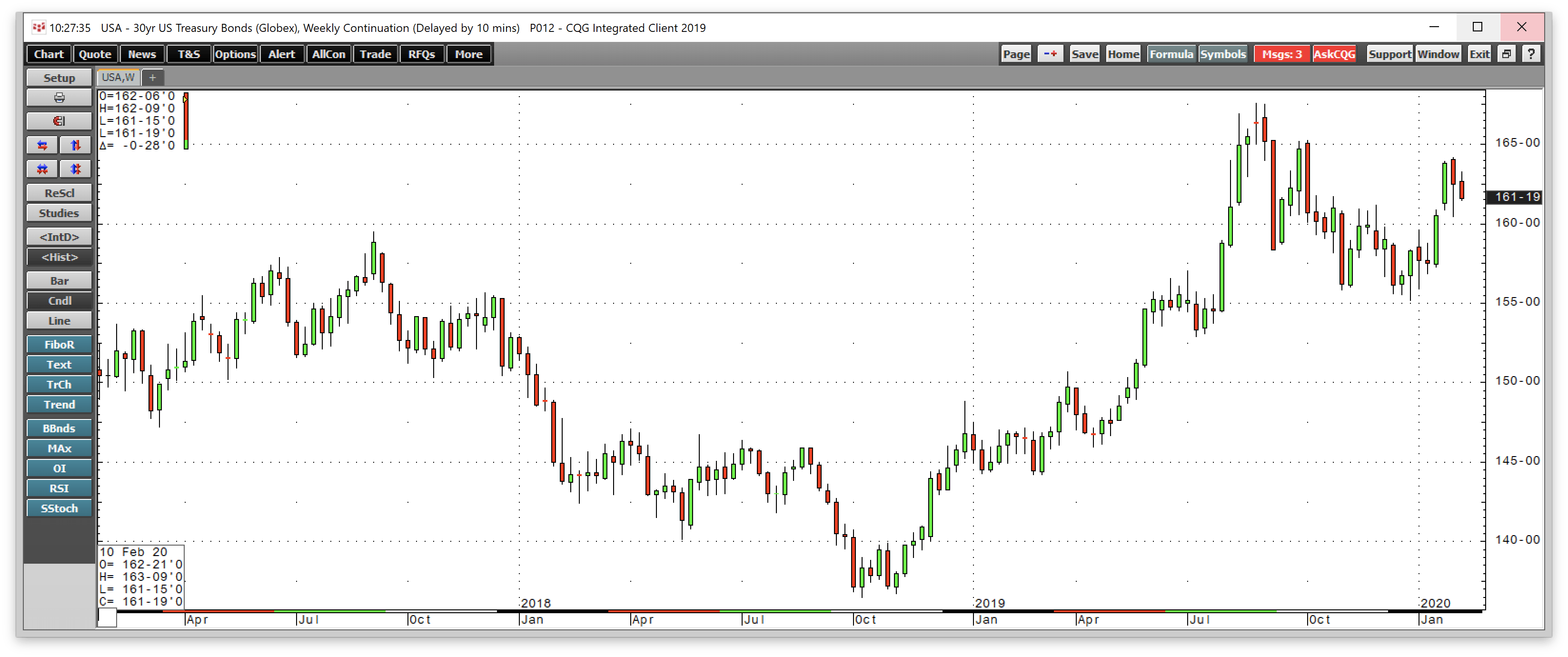Image resolution: width=1568 pixels, height=657 pixels.
Task: Click the restore-windows icon in toolbar
Action: 1506,54
